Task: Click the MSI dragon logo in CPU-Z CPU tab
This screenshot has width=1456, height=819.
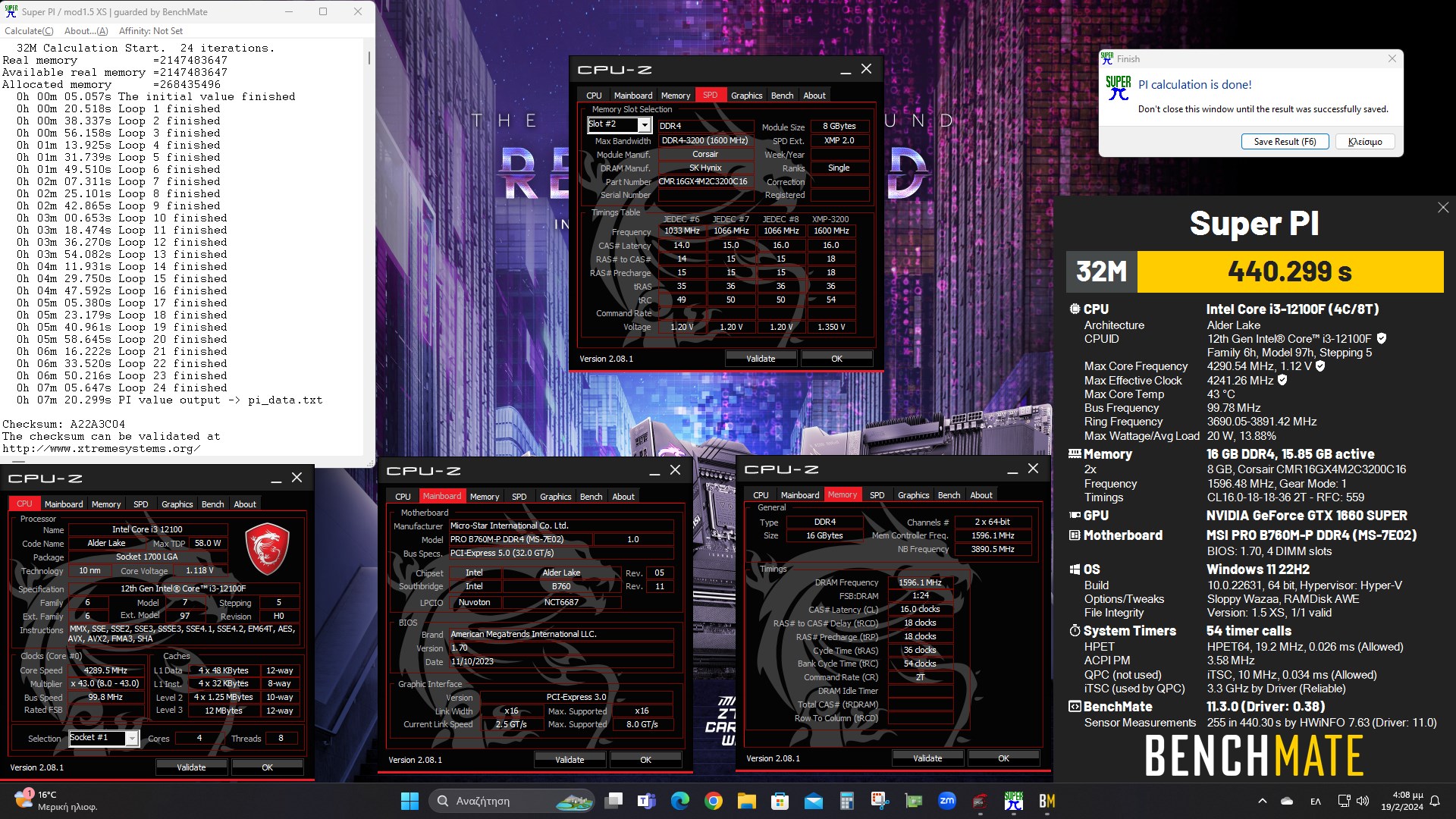Action: tap(267, 548)
